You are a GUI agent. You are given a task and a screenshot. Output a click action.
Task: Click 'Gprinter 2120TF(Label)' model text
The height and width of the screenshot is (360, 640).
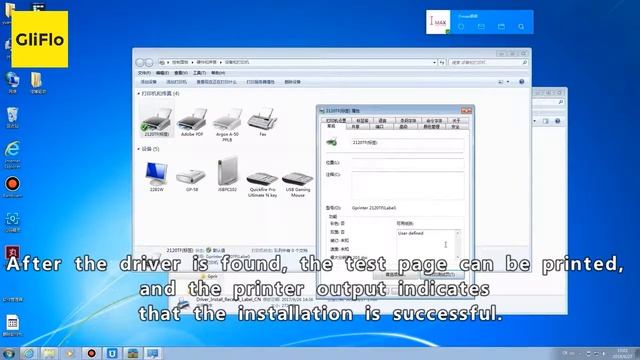374,208
